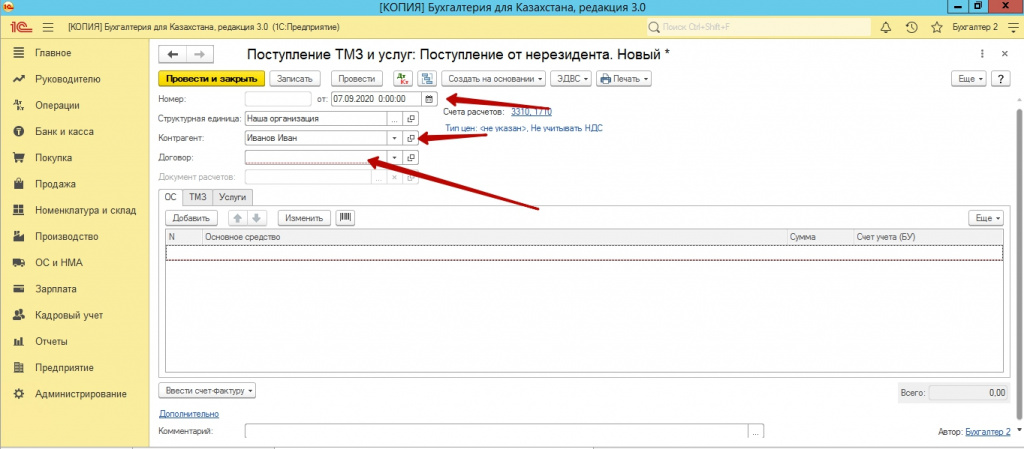Viewport: 1024px width, 449px height.
Task: Open table Еще dropdown
Action: [x=985, y=218]
